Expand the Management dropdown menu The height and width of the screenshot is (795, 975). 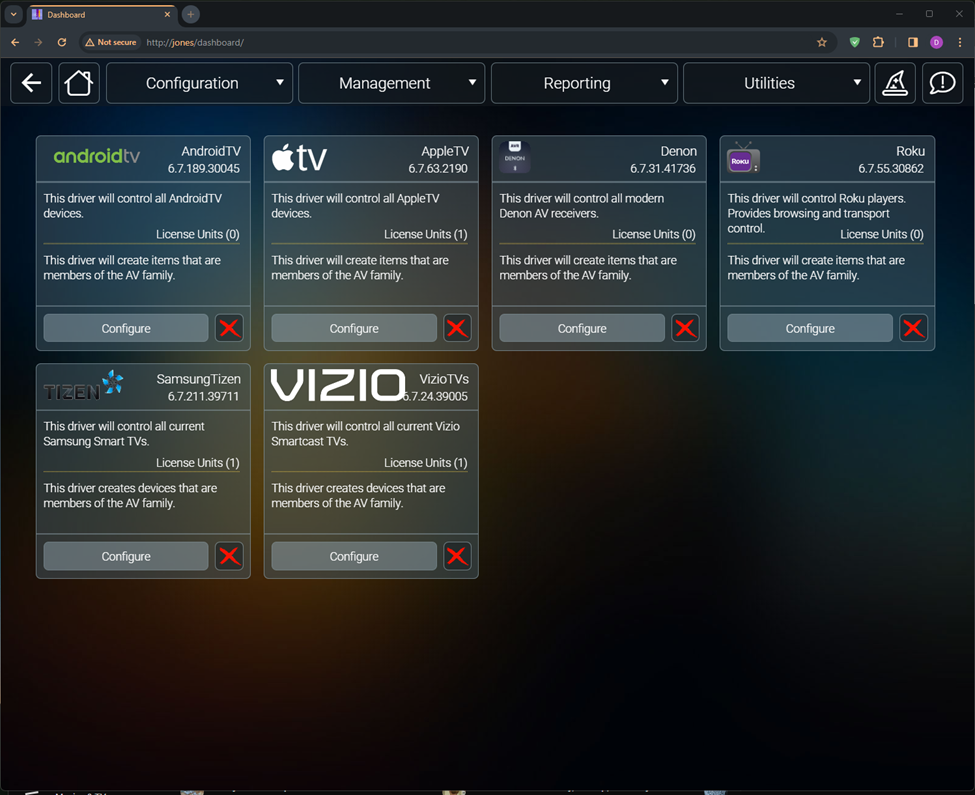pos(392,83)
